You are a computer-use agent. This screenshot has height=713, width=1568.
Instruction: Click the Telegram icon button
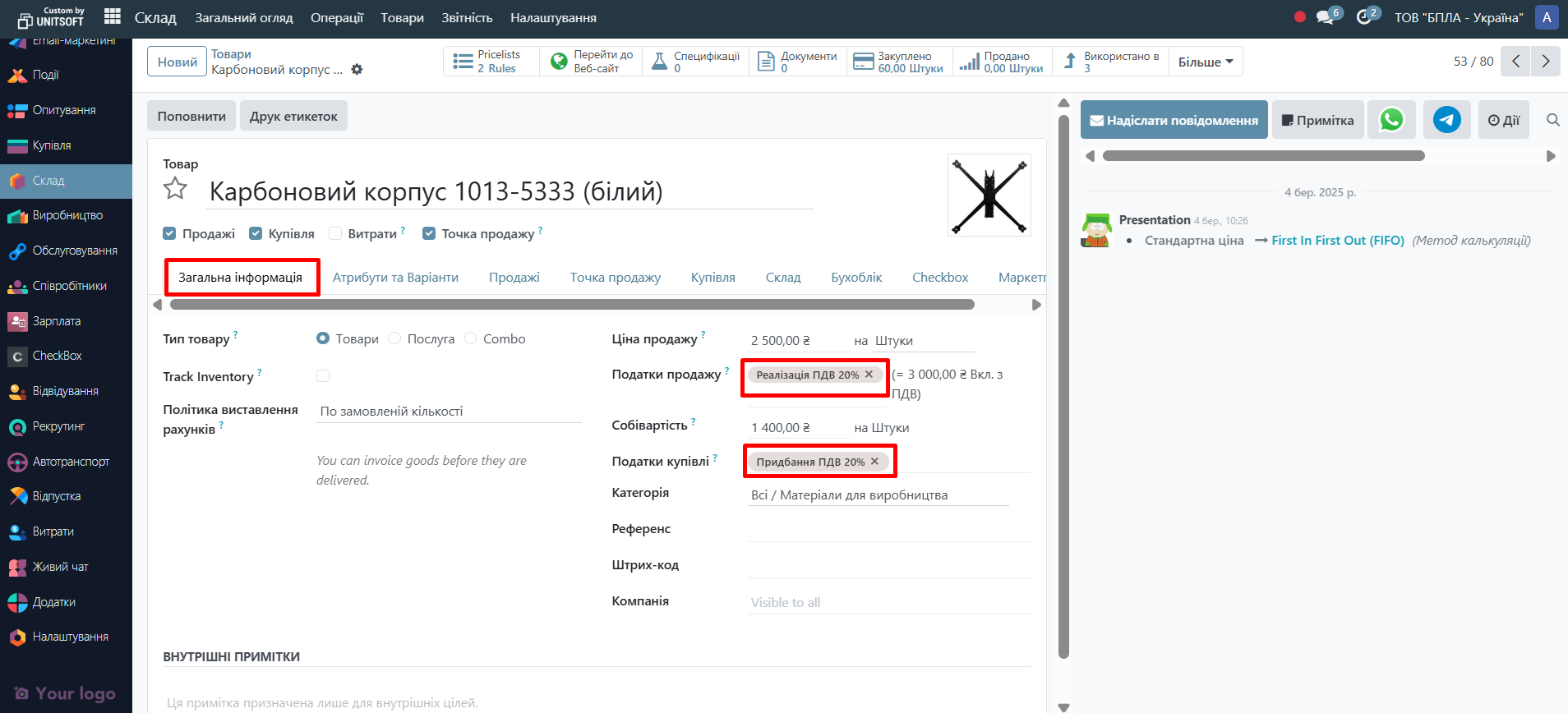point(1446,120)
